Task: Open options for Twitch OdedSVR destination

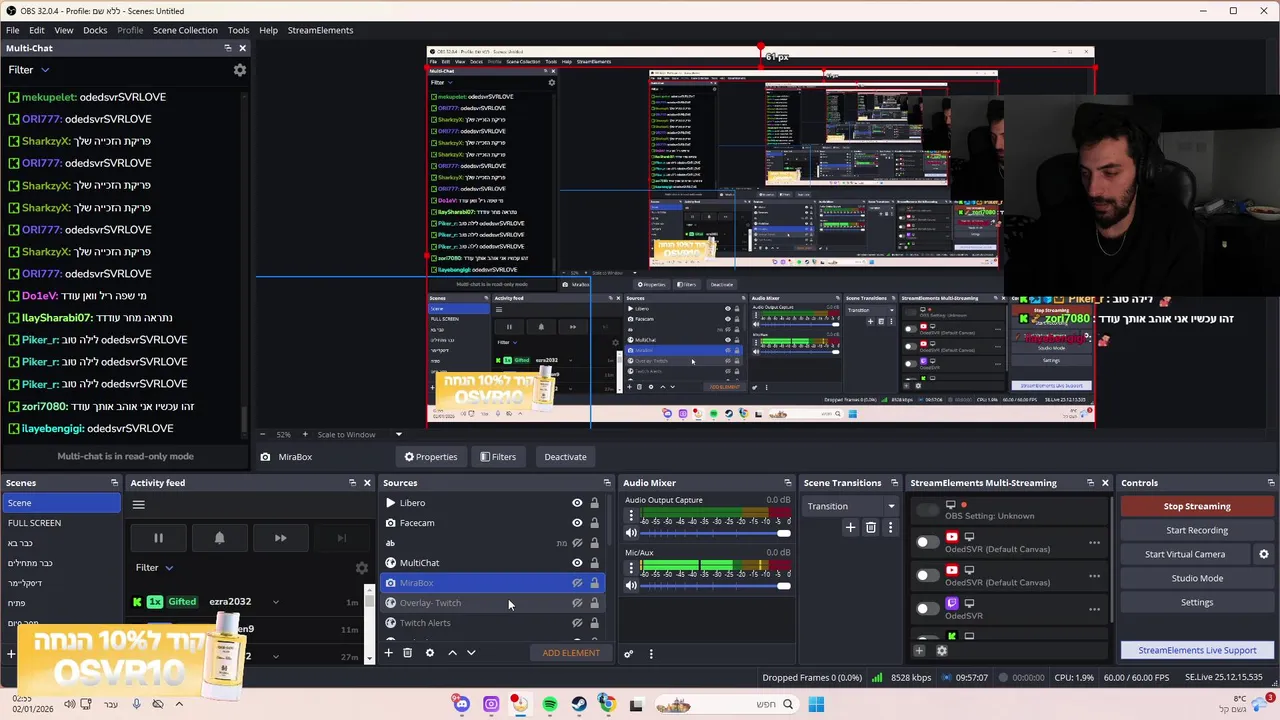Action: tap(1094, 609)
